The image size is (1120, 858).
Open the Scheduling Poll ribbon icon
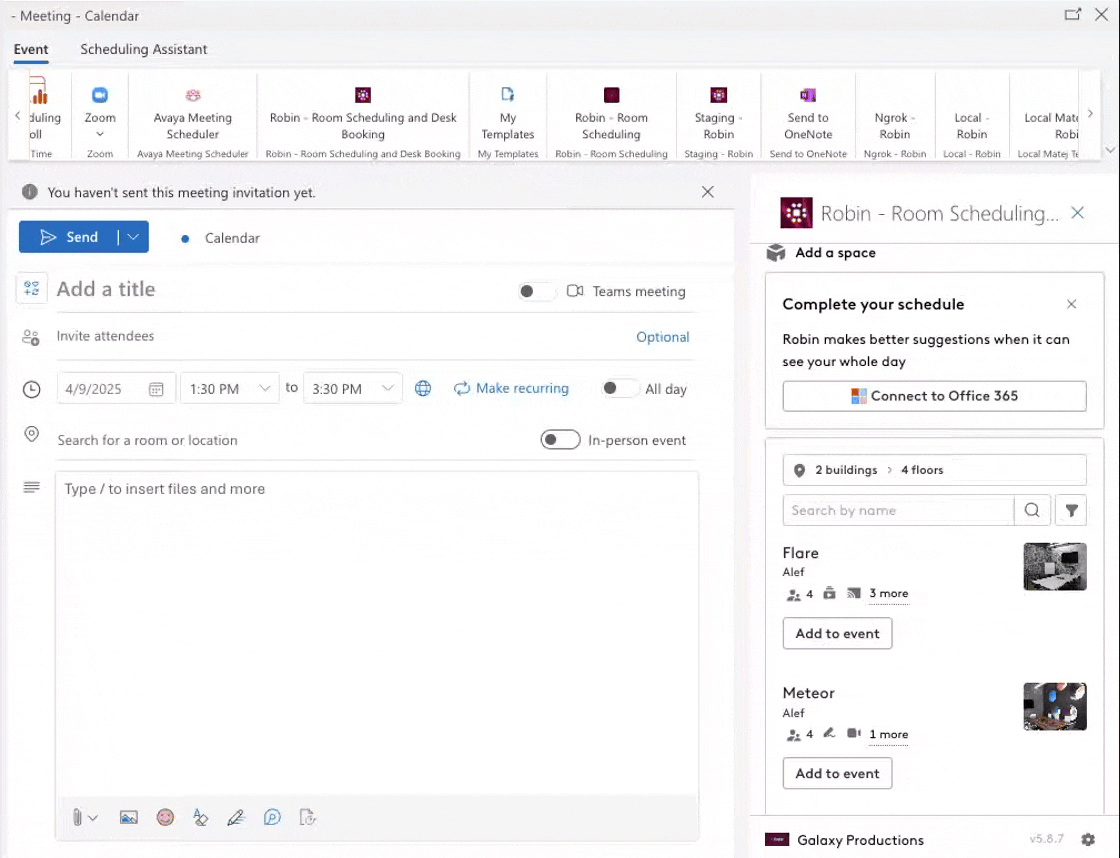pos(39,91)
